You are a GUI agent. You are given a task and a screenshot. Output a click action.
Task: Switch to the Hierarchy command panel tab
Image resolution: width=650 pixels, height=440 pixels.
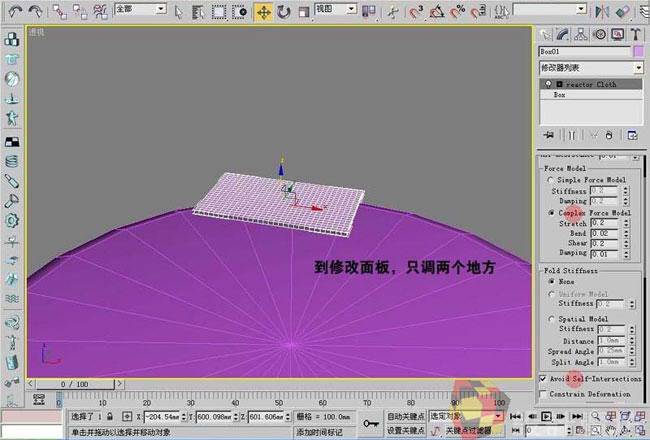click(581, 35)
